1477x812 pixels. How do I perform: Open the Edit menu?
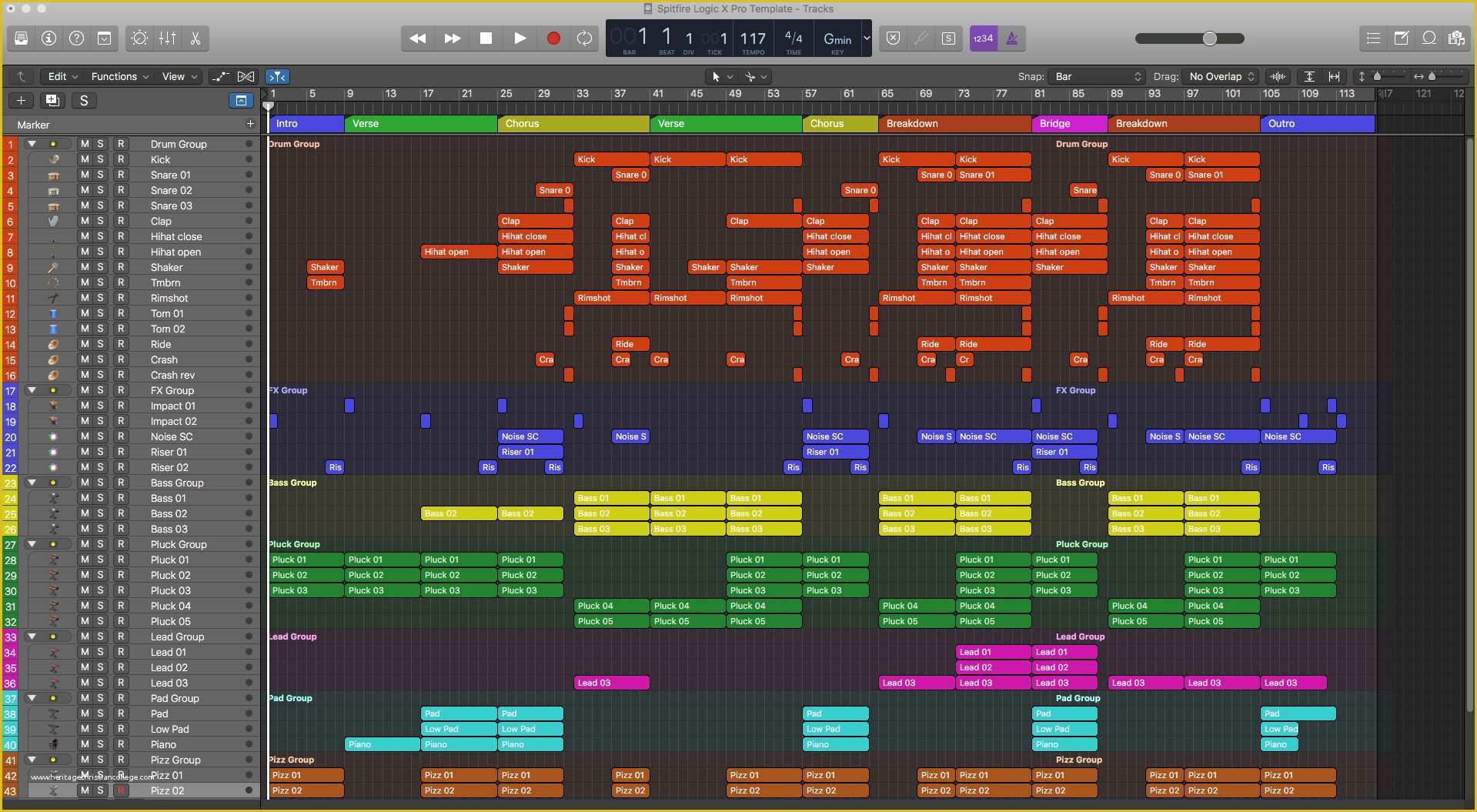63,76
